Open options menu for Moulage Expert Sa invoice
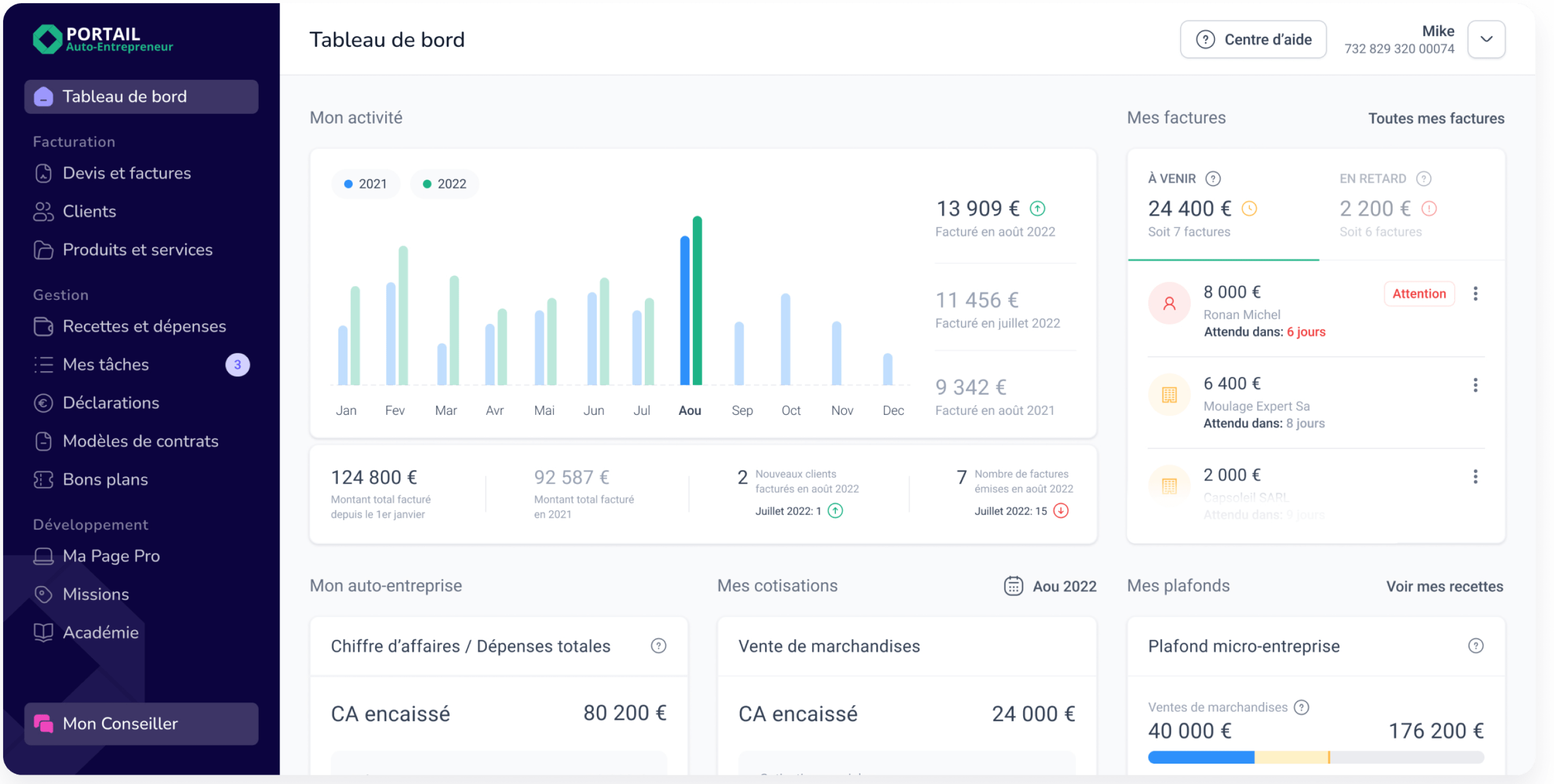Image resolution: width=1554 pixels, height=784 pixels. (x=1475, y=385)
